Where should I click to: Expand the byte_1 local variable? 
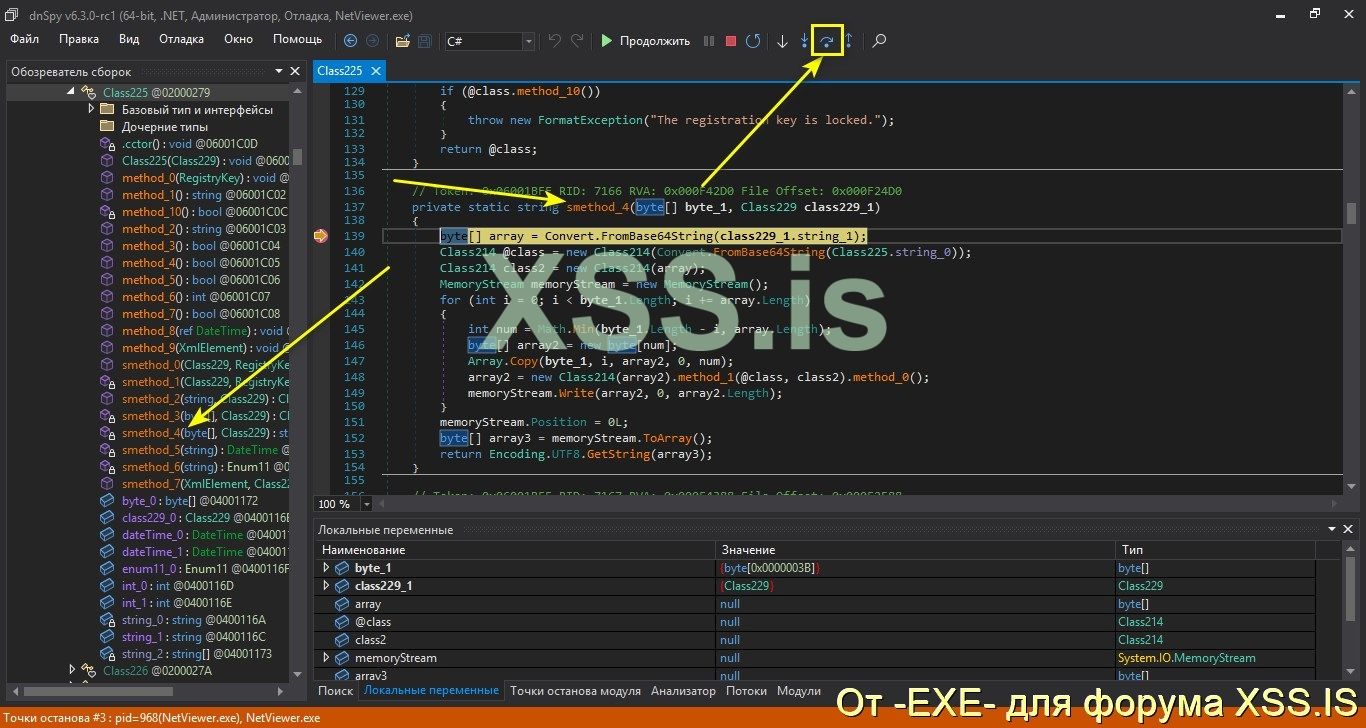(x=326, y=568)
